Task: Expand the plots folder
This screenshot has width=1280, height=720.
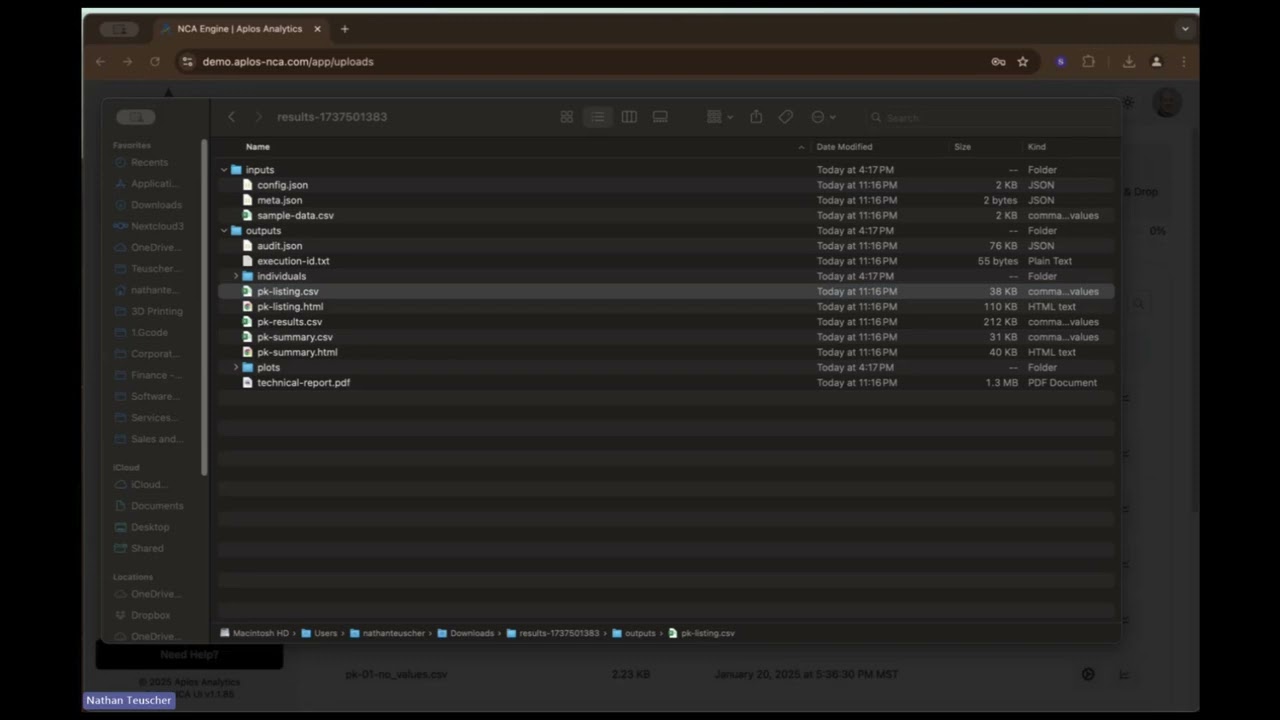Action: [236, 367]
